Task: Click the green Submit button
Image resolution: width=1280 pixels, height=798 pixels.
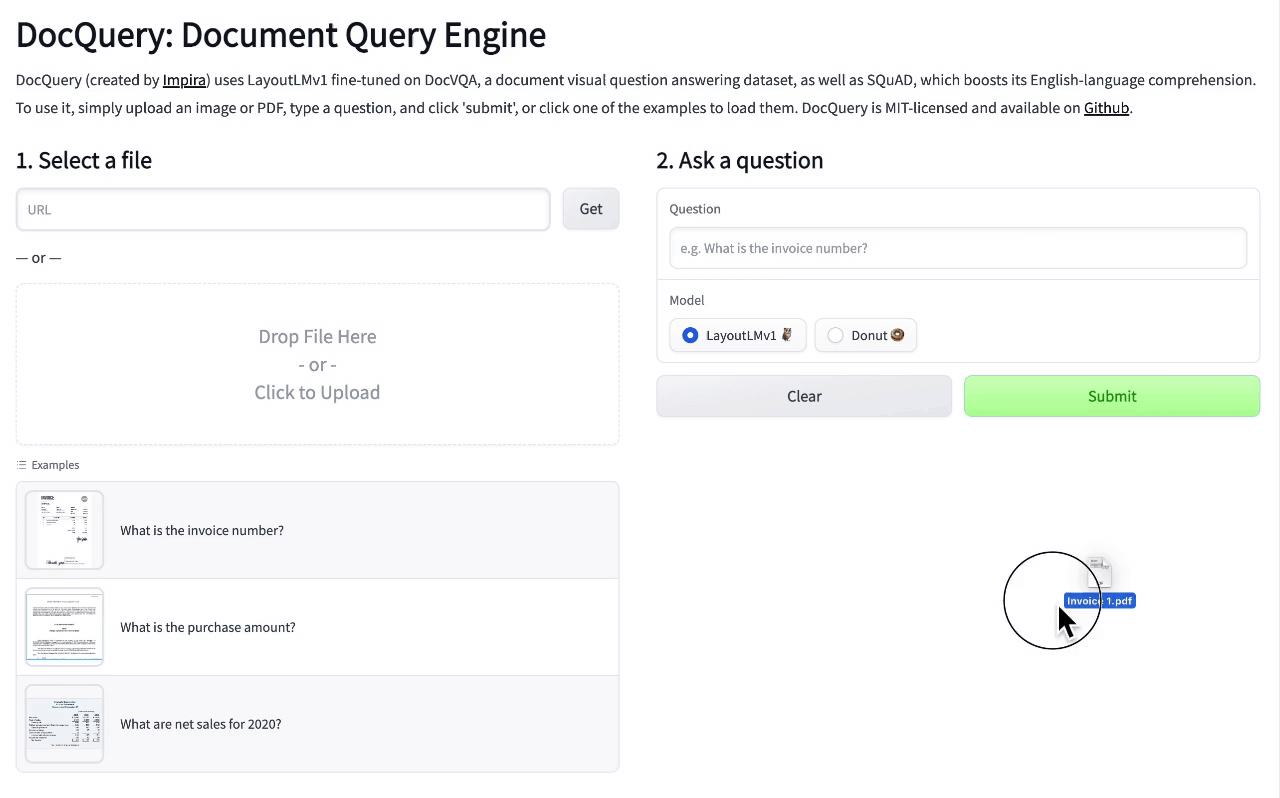Action: click(x=1112, y=396)
